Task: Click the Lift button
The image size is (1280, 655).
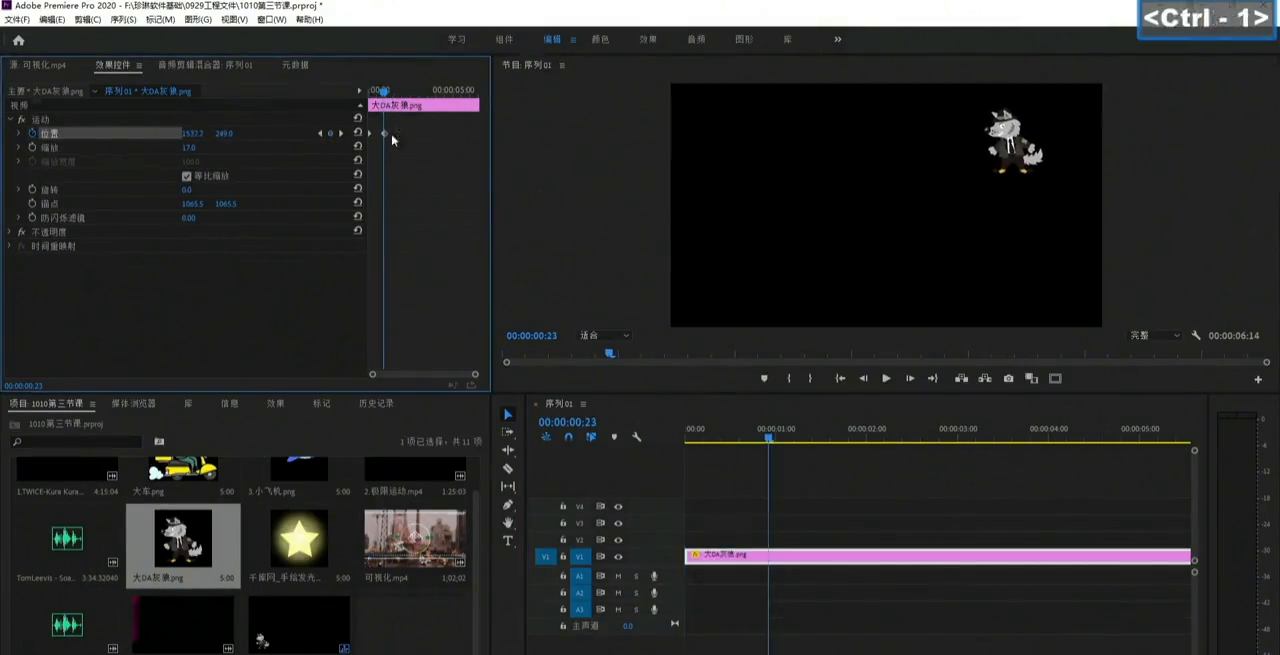Action: [961, 379]
